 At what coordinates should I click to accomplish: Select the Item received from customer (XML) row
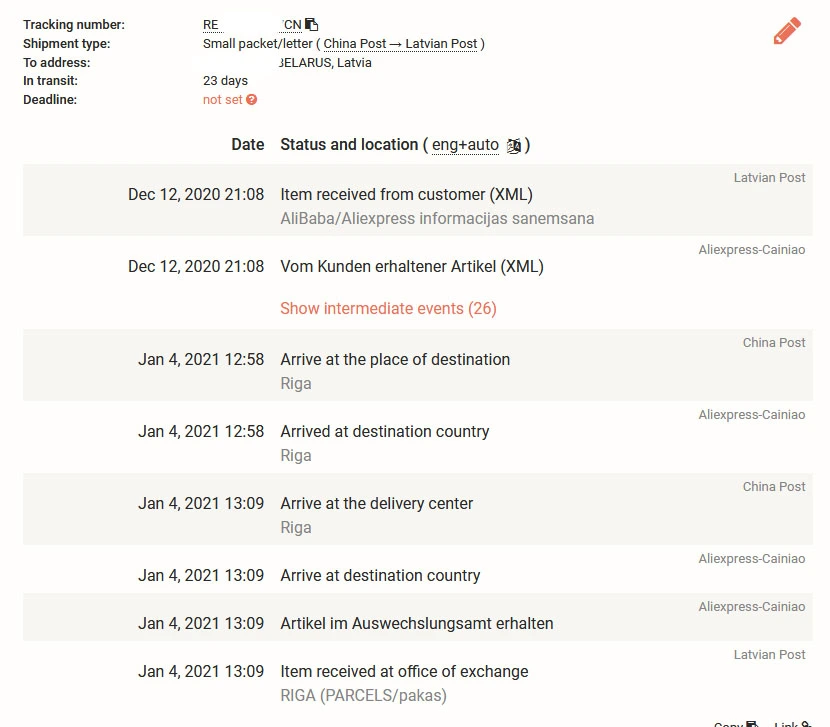coord(418,200)
